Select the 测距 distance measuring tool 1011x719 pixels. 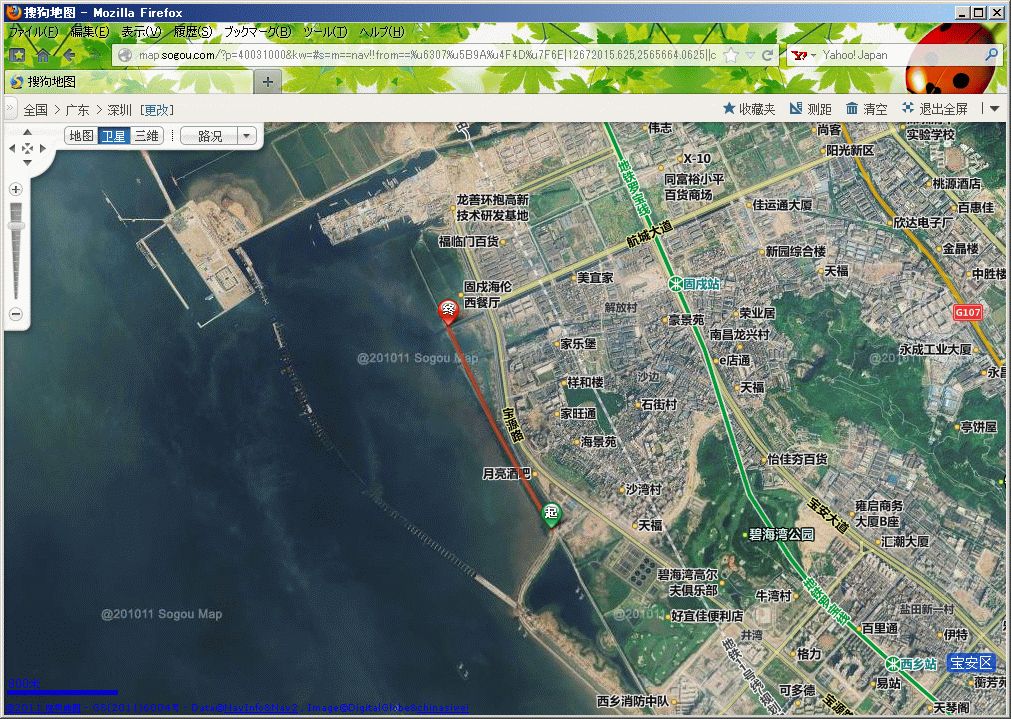tap(810, 109)
